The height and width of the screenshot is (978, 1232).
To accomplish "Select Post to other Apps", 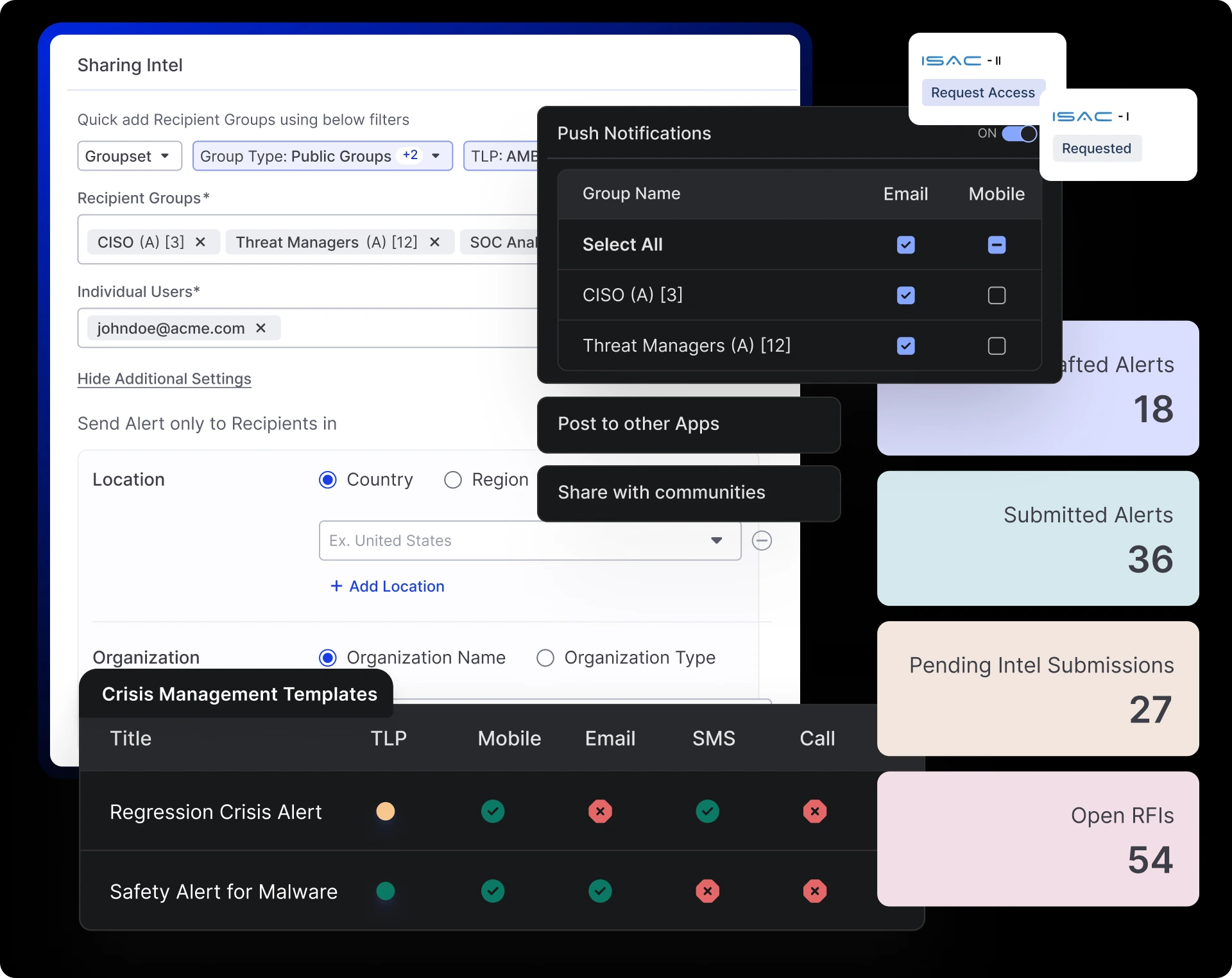I will click(638, 424).
